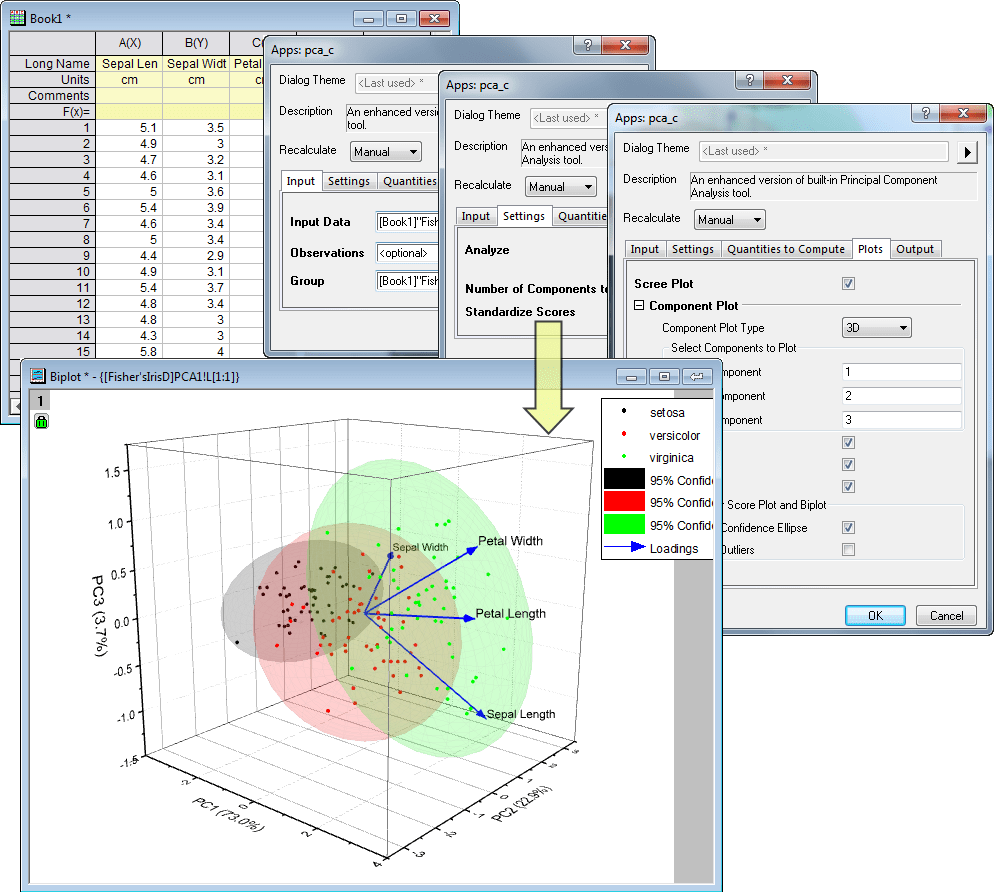The image size is (995, 892).
Task: Enable the Outliers checkbox
Action: [x=848, y=549]
